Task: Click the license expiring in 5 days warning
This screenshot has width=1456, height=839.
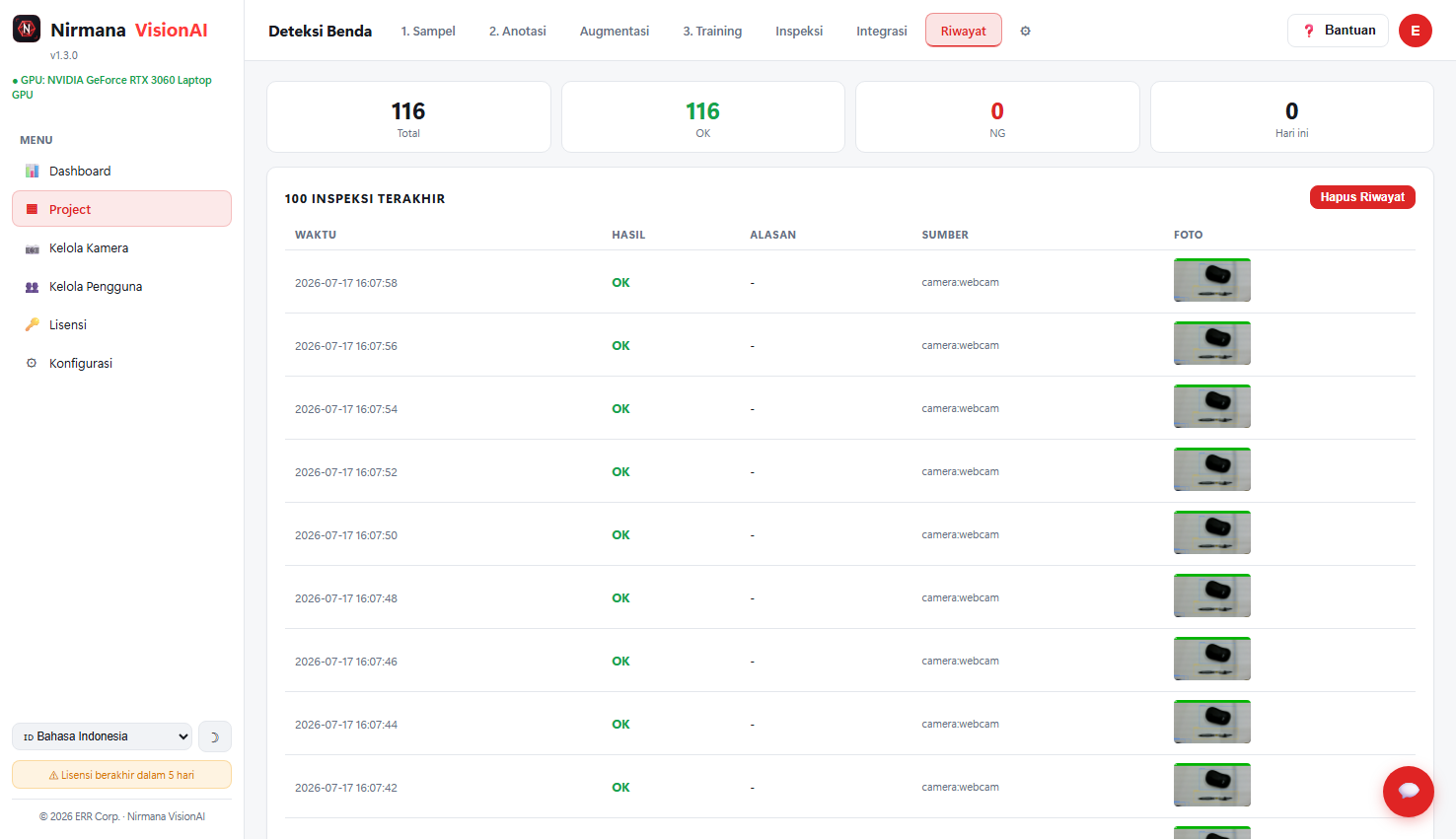Action: 121,775
